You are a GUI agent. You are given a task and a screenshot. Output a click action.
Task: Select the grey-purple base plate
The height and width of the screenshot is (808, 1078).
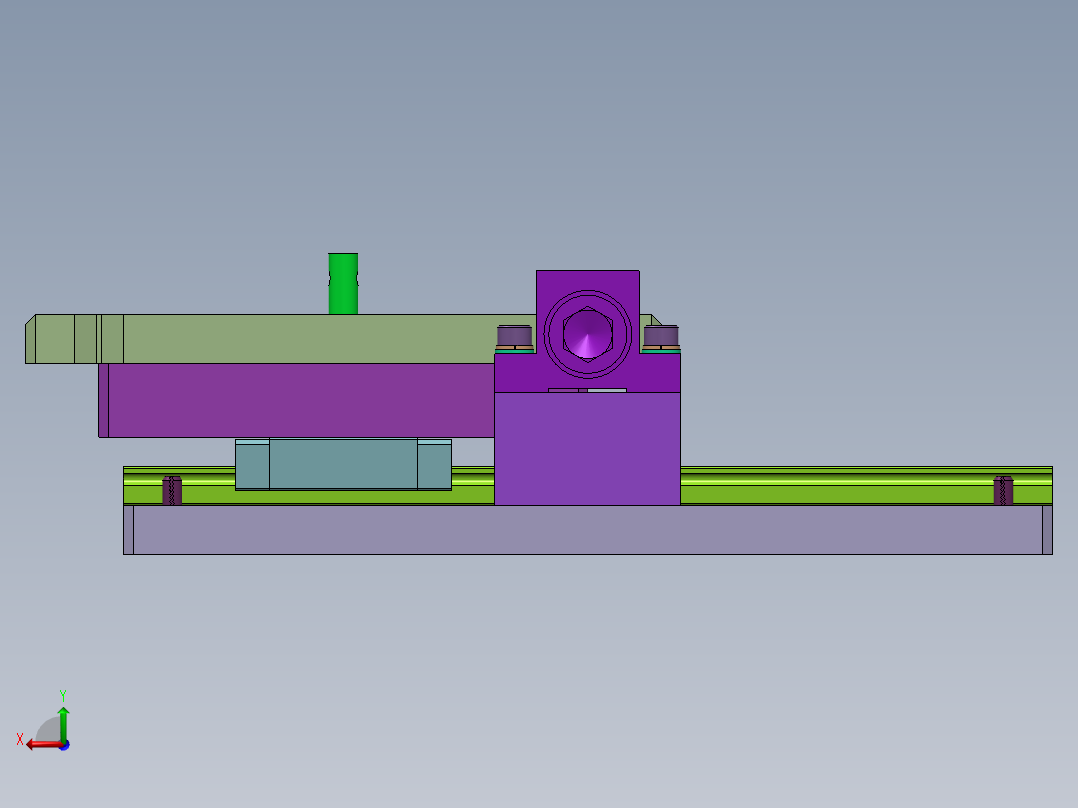[x=588, y=529]
